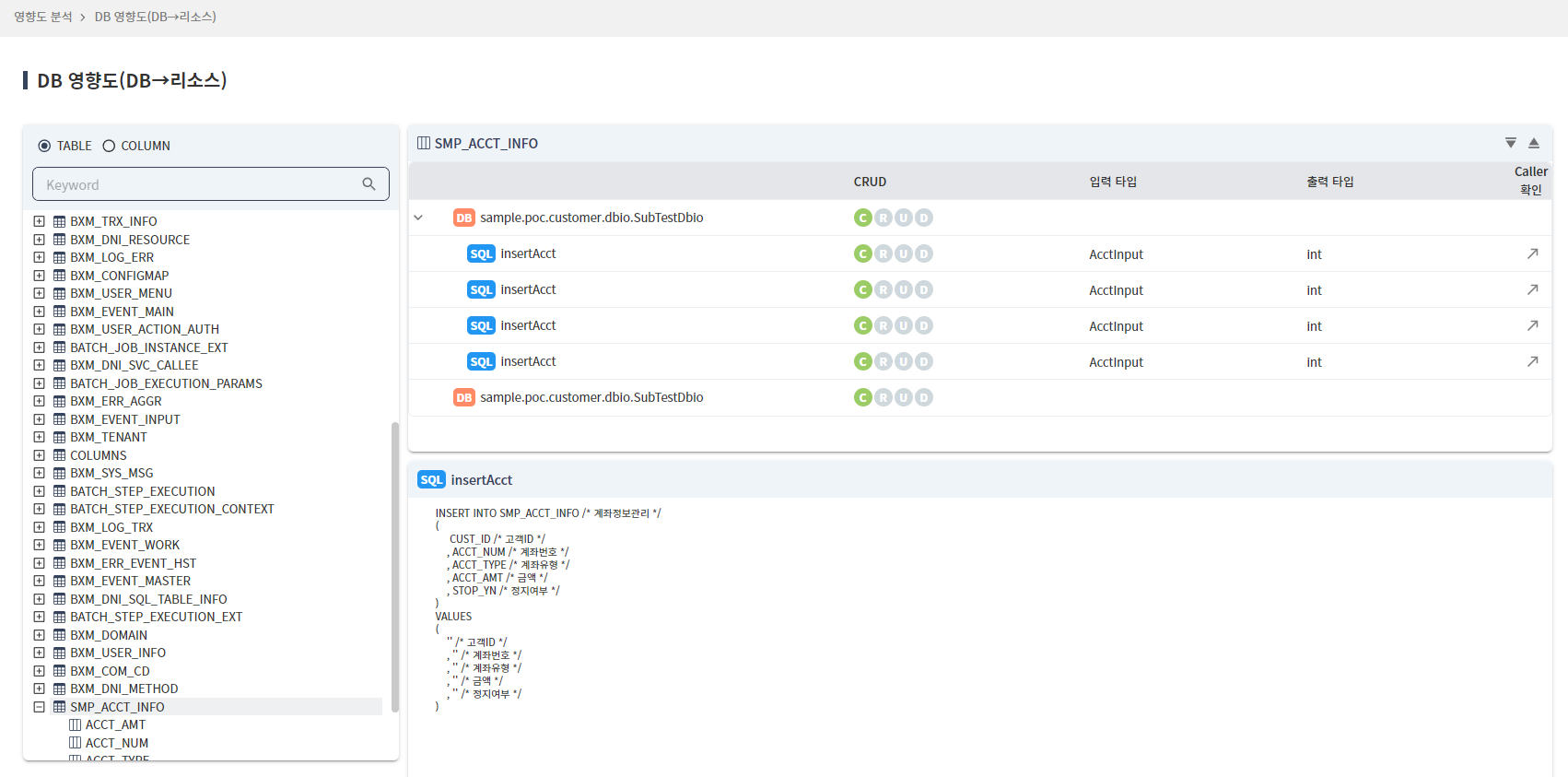Expand the BXM_LOG_ERR tree node
Viewport: 1568px width, 777px height.
coord(39,257)
